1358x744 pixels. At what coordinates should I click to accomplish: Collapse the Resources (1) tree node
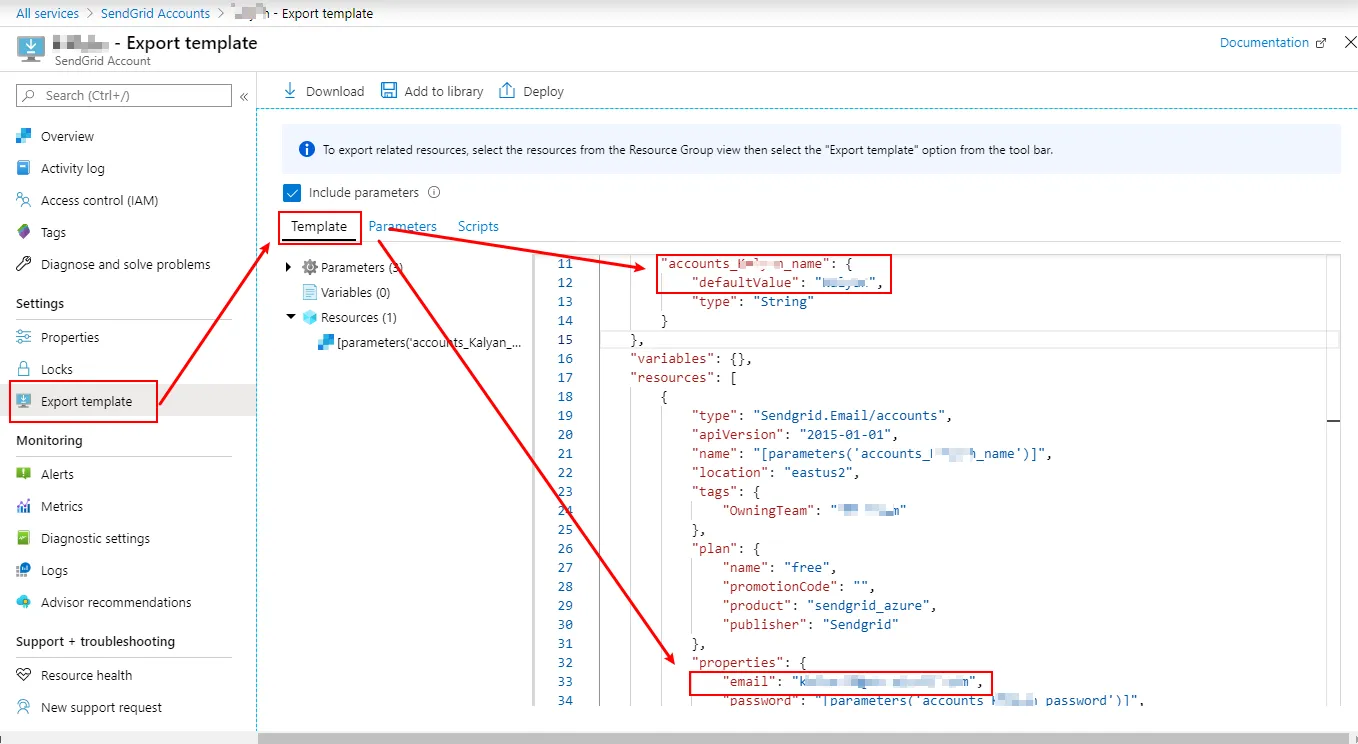pos(290,317)
